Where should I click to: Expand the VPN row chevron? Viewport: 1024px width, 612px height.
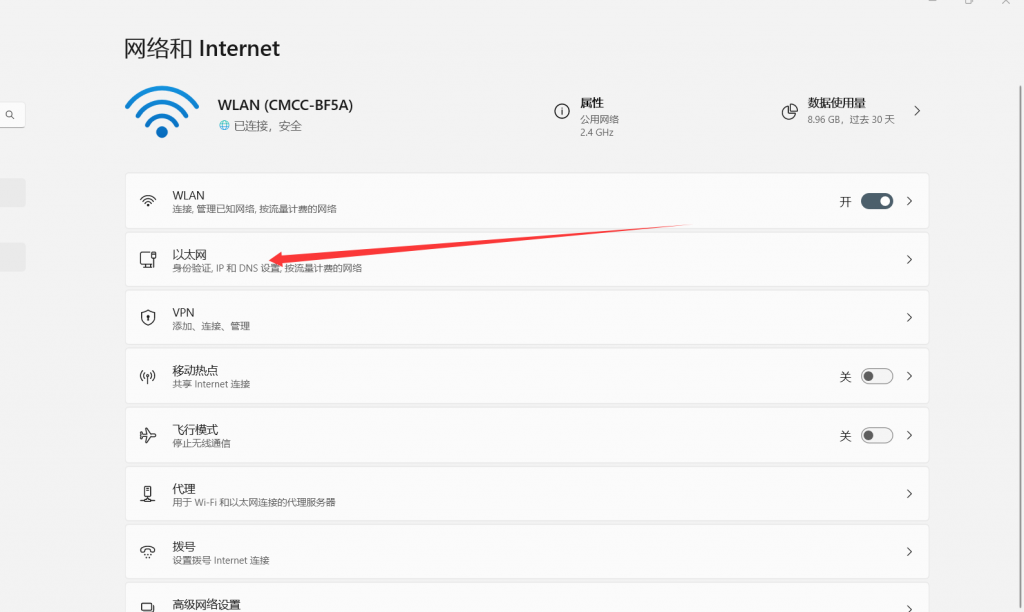909,318
